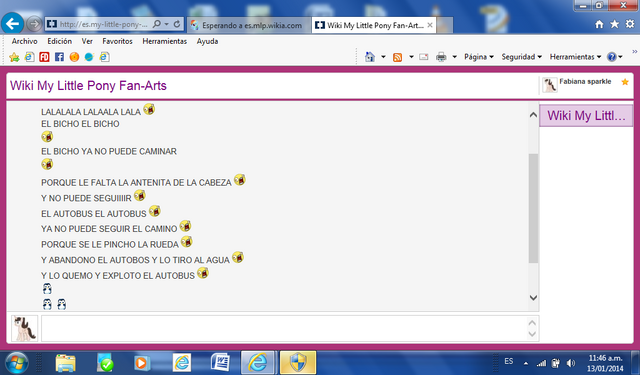The width and height of the screenshot is (640, 375).
Task: Click the active Internet Explorer taskbar button
Action: (x=258, y=362)
